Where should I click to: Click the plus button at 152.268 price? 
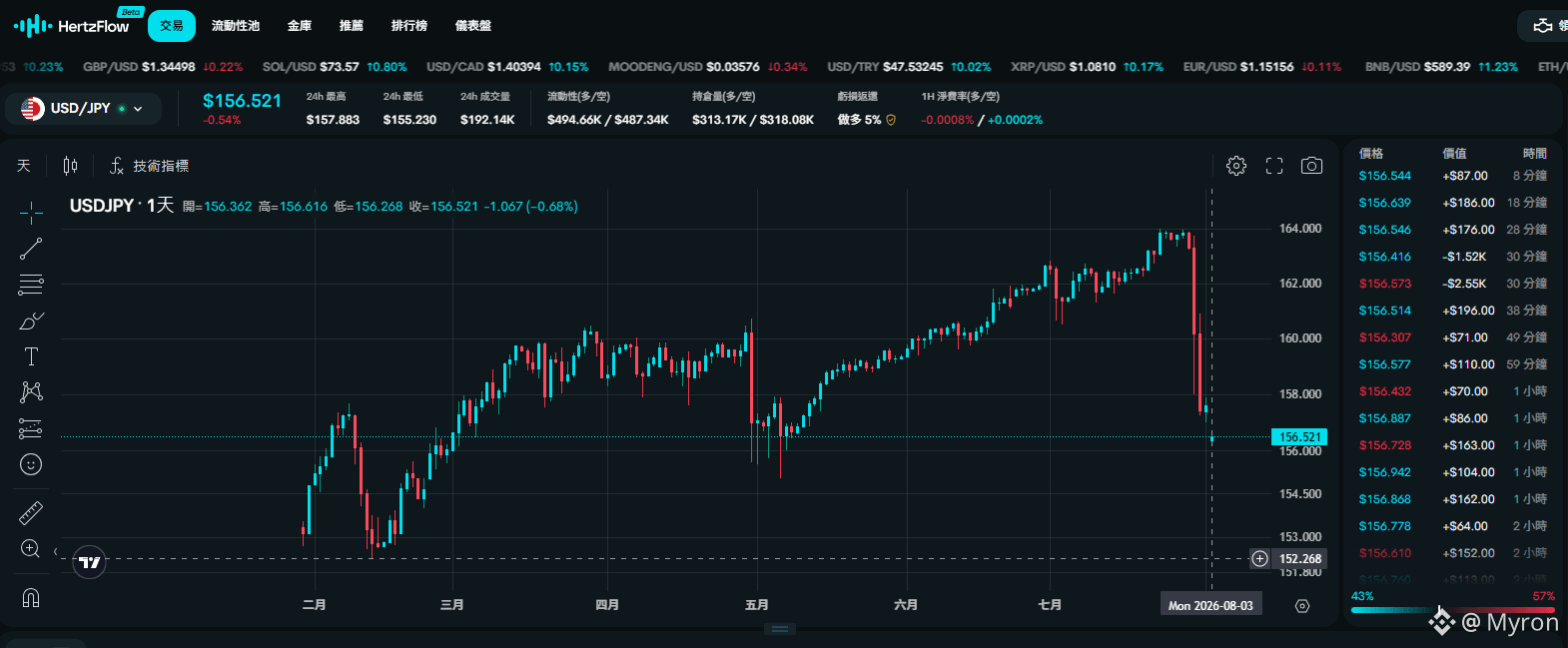point(1260,559)
